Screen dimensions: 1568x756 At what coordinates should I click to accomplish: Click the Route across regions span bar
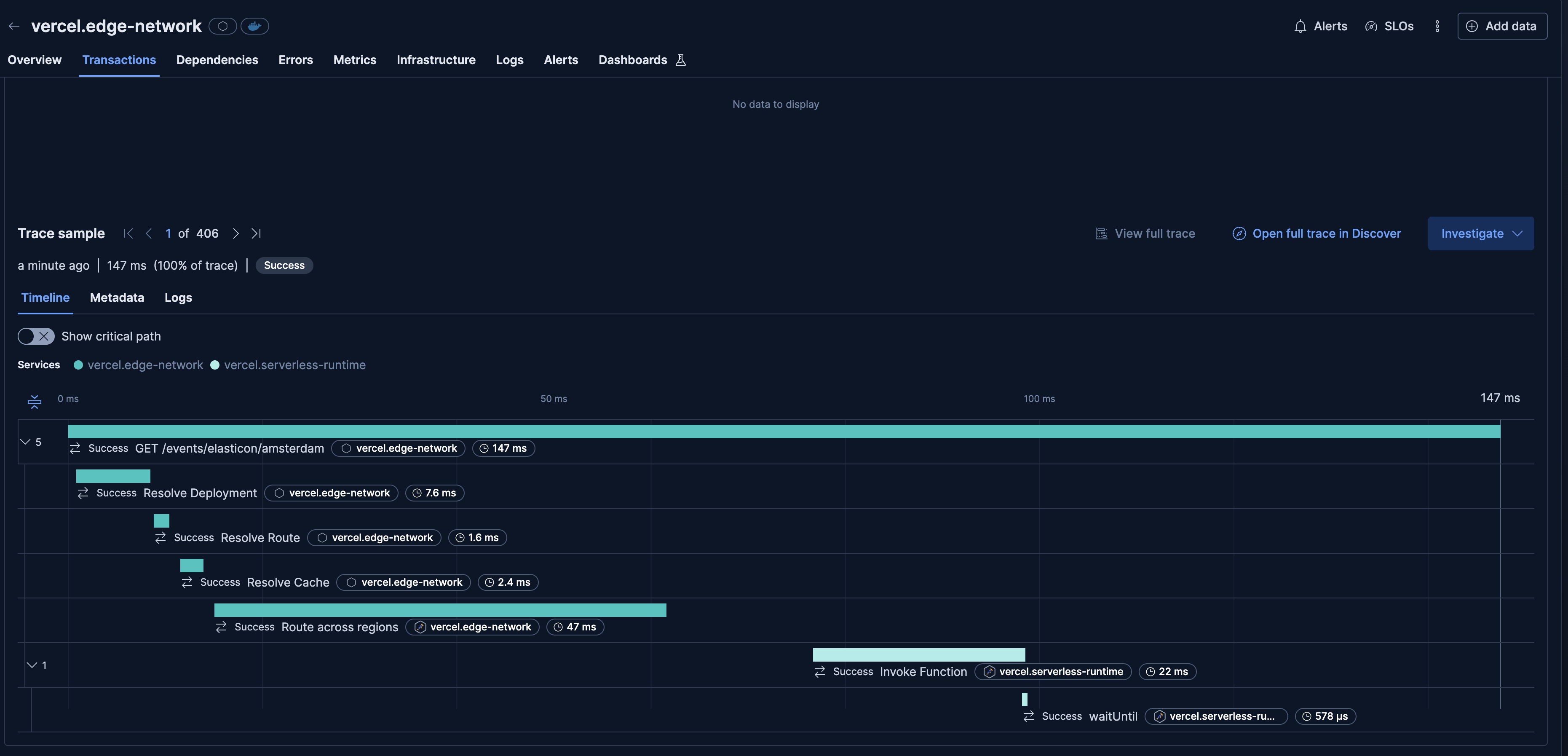[x=440, y=610]
